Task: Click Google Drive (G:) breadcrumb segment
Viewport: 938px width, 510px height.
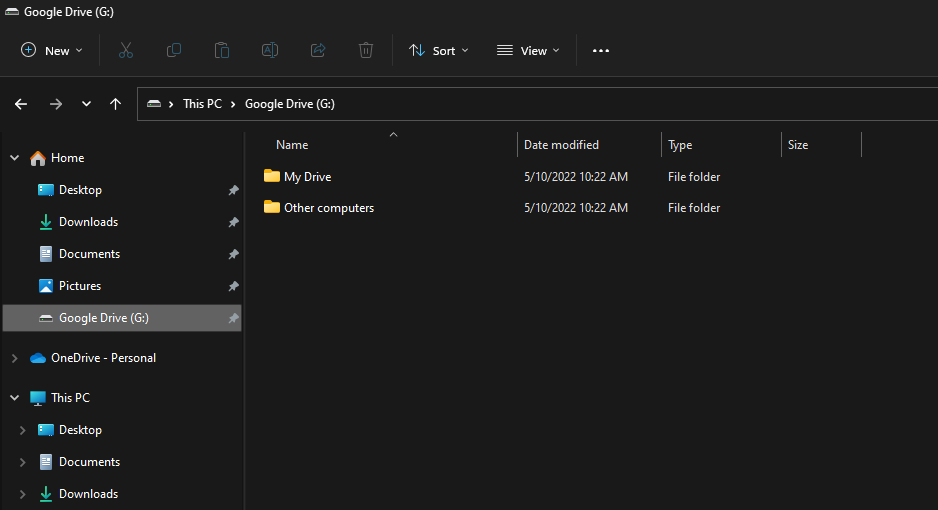Action: (290, 104)
